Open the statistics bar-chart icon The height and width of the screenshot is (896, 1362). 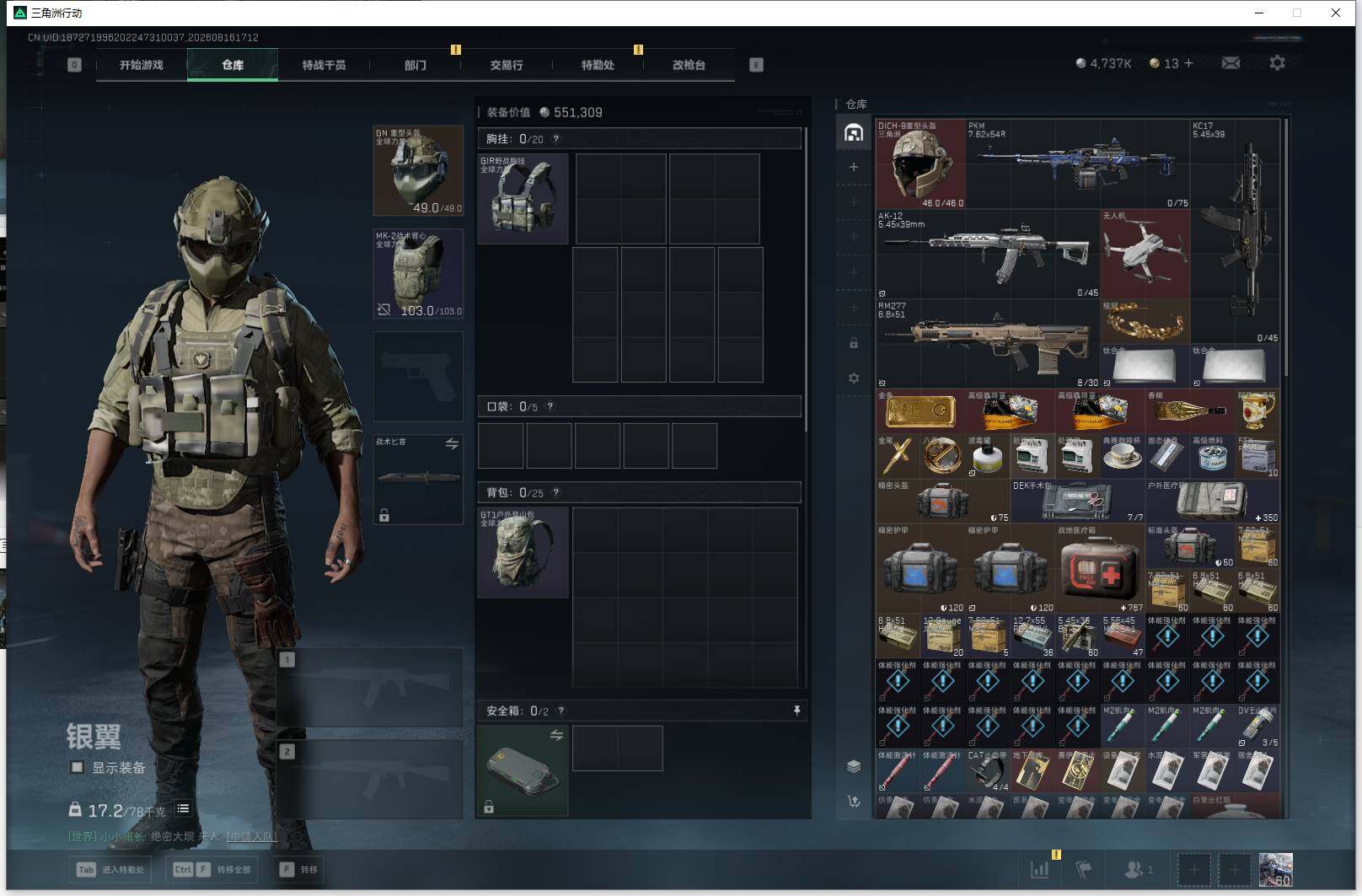tap(1040, 869)
